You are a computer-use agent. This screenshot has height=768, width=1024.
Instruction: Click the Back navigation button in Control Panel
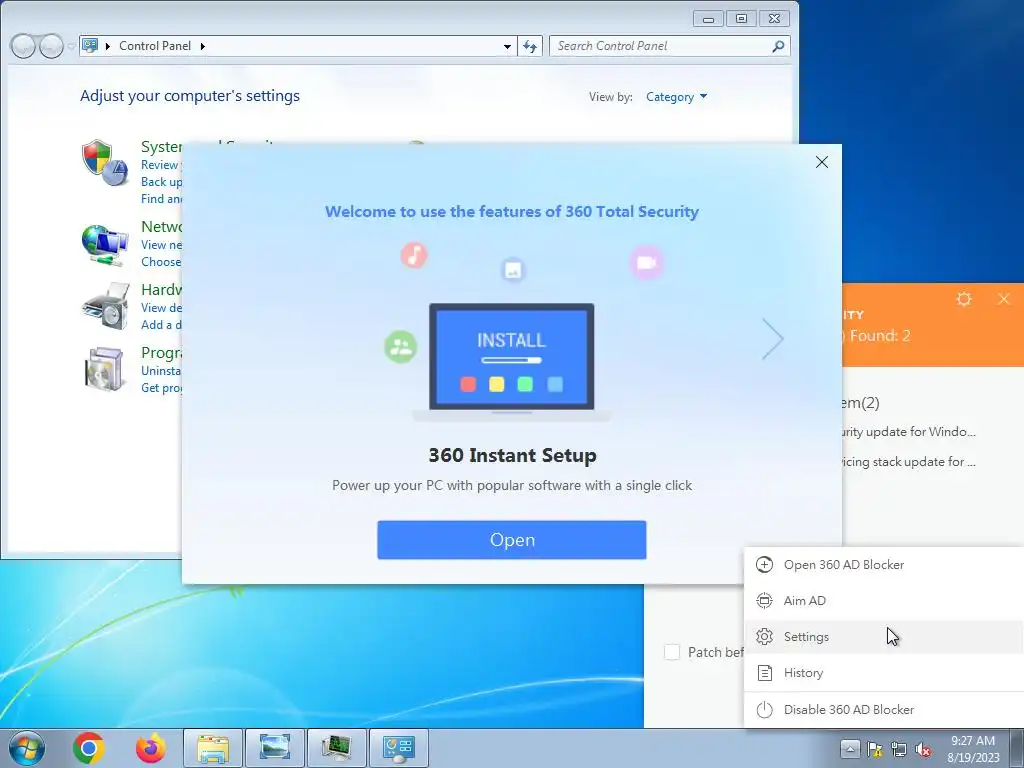point(23,46)
